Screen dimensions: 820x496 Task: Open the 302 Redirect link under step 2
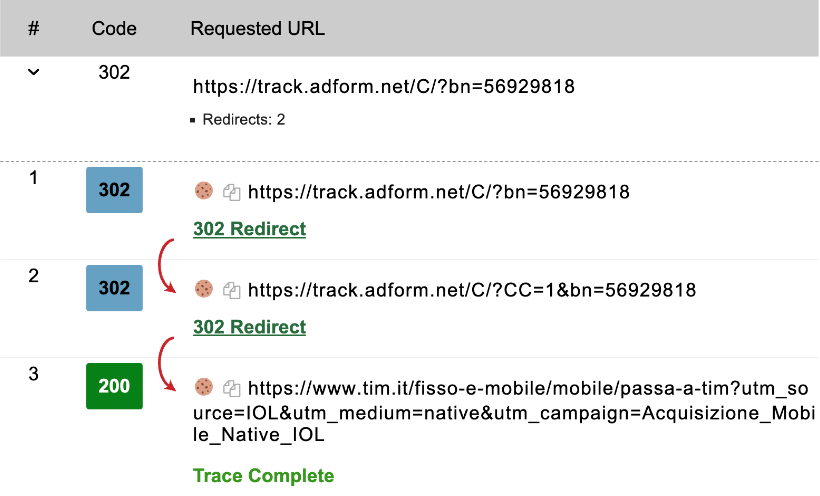tap(249, 327)
